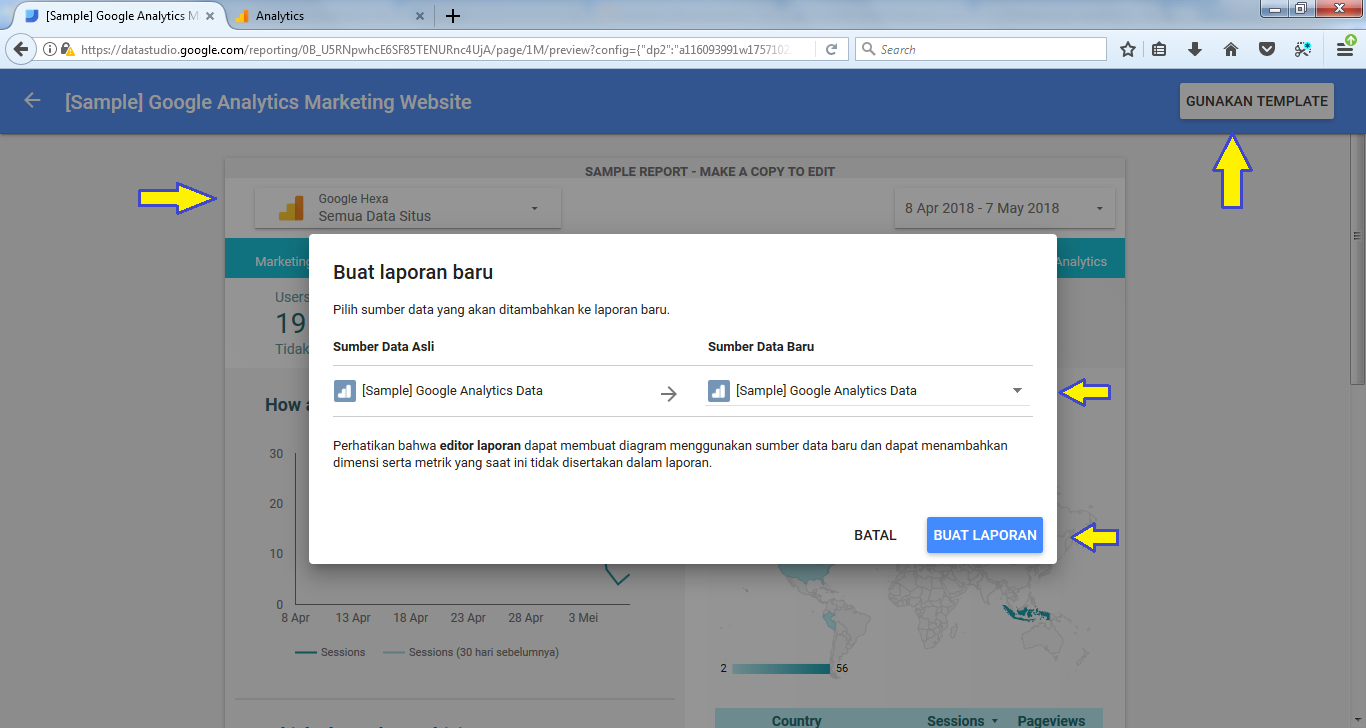Click the colorful extension icon in toolbar
Viewport: 1366px width, 728px height.
click(x=1302, y=49)
